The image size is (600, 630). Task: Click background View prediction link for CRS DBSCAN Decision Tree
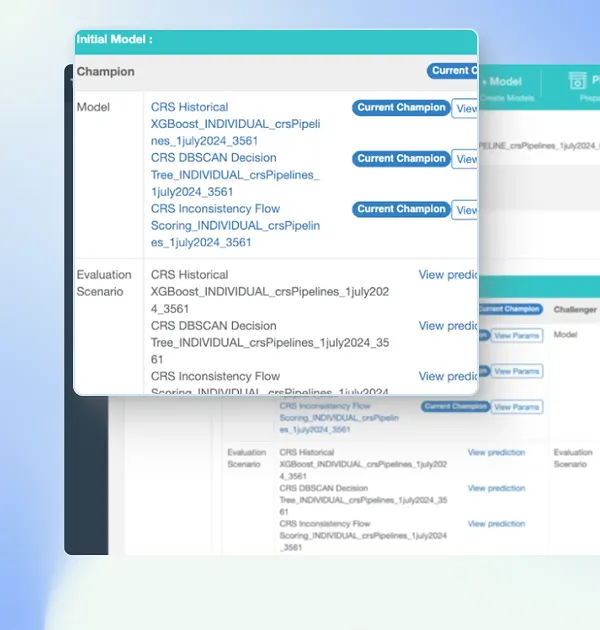[x=496, y=489]
